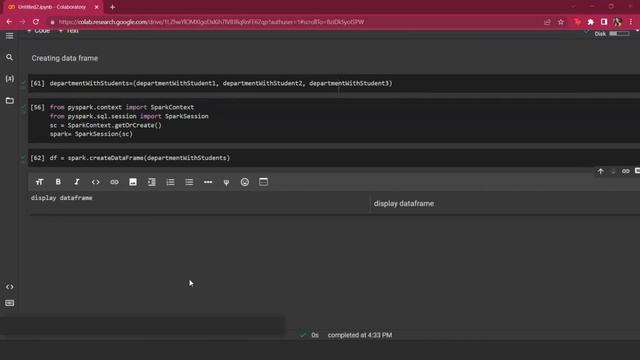
Task: Click 'completed at 4:23 PM' status text
Action: (x=360, y=335)
